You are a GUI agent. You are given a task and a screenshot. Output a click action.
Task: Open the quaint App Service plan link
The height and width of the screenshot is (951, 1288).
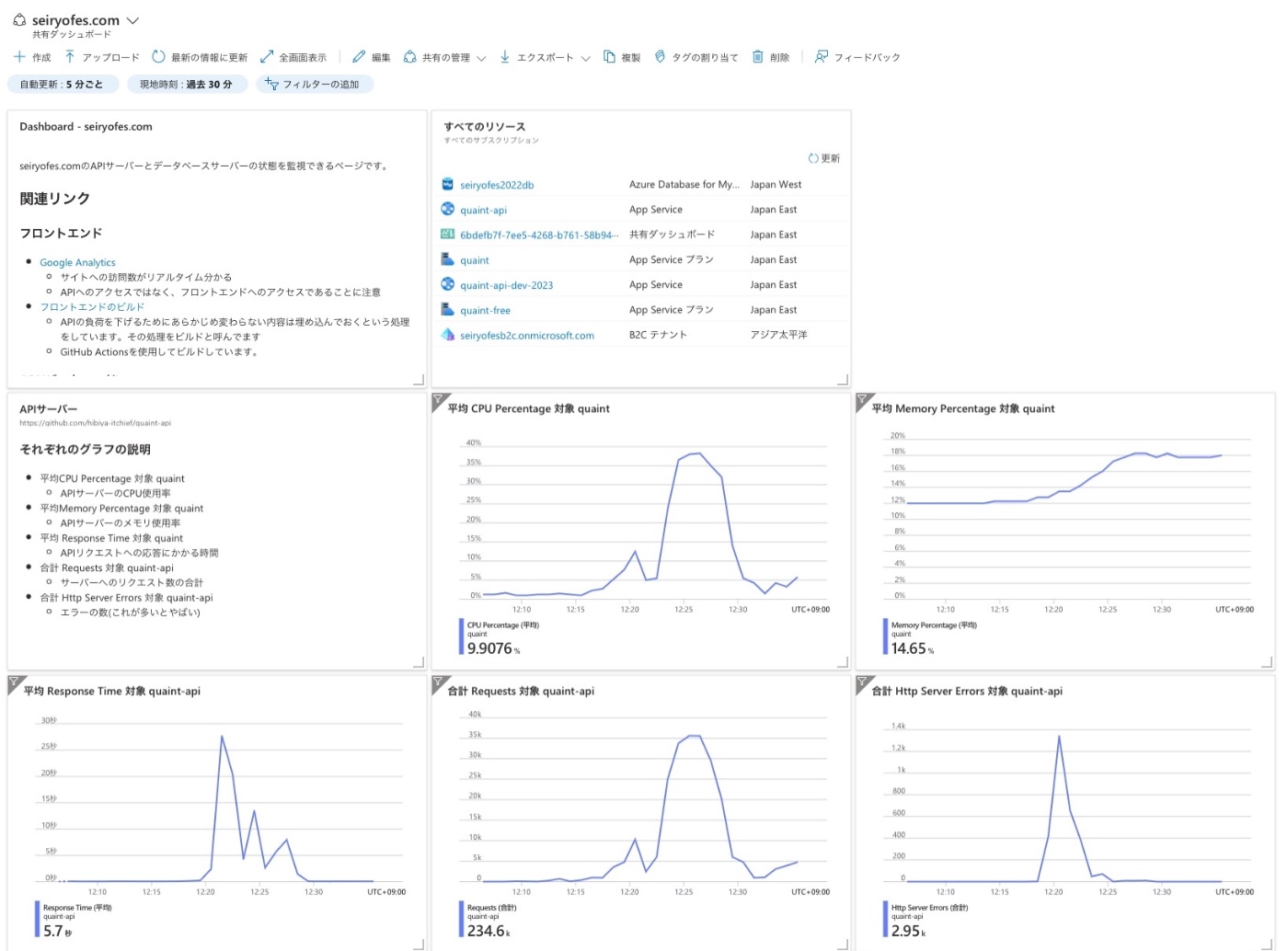pyautogui.click(x=475, y=260)
